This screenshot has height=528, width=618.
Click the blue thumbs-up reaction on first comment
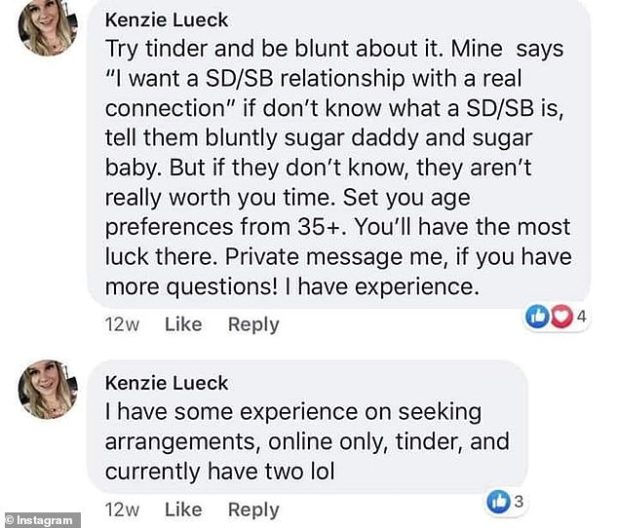pyautogui.click(x=540, y=318)
